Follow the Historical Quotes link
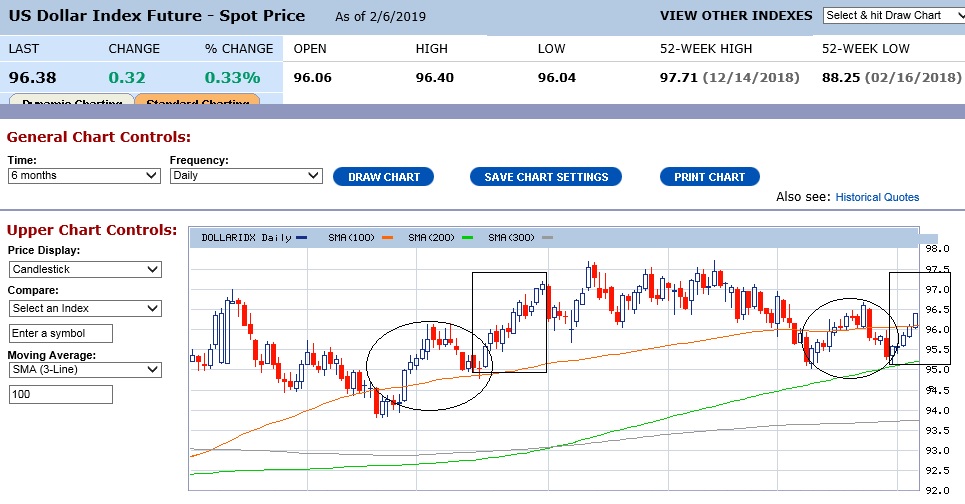This screenshot has width=965, height=504. pyautogui.click(x=877, y=197)
